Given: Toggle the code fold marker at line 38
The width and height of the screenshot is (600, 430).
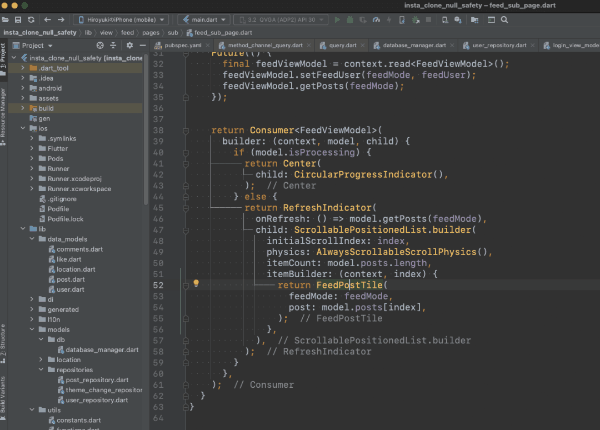Looking at the screenshot, I should [186, 131].
